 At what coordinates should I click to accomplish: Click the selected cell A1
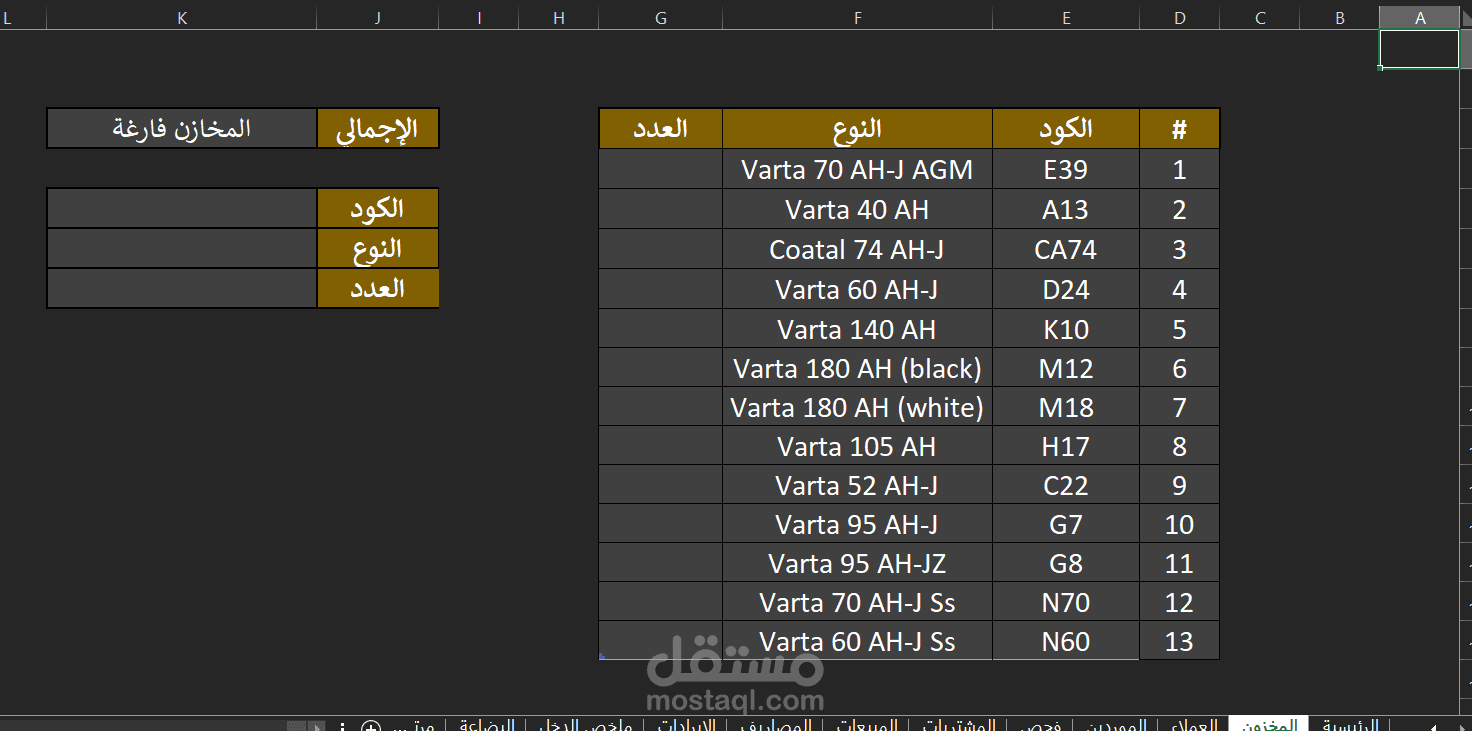[x=1420, y=49]
